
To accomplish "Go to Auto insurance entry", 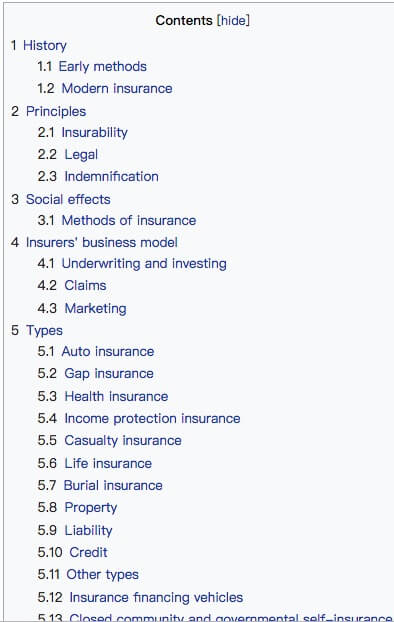I will tap(108, 351).
